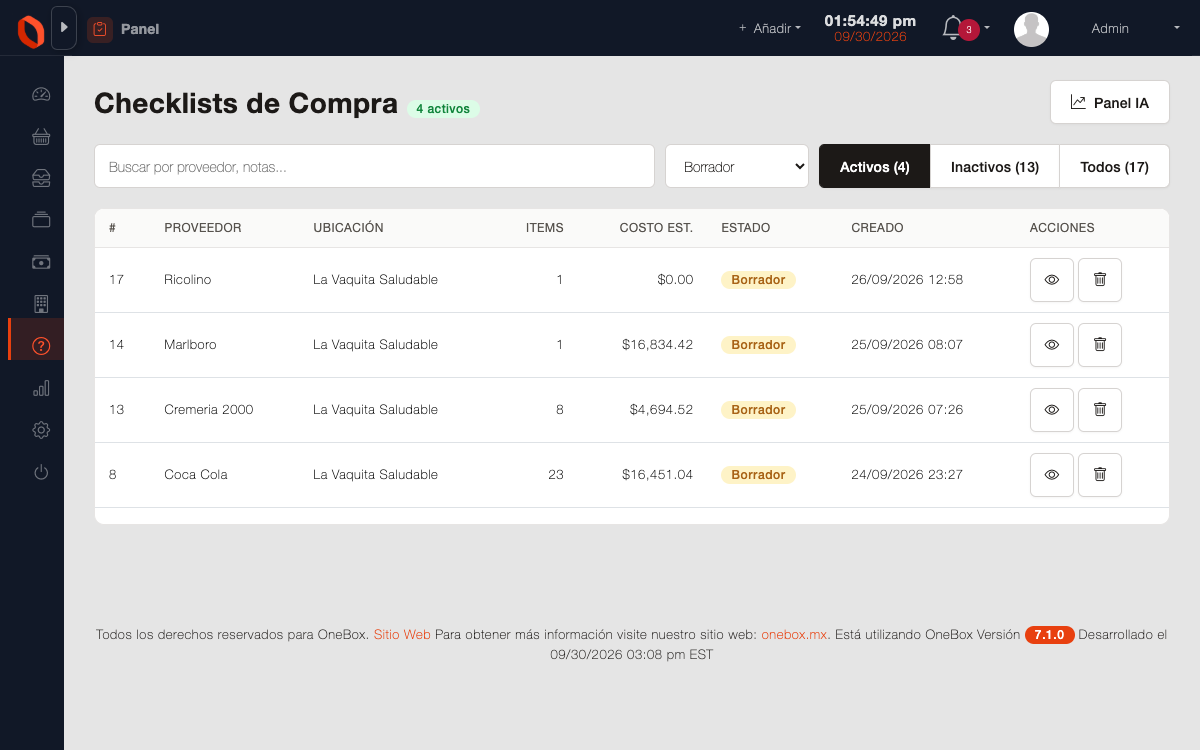Click the OneBox logo icon
This screenshot has height=750, width=1200.
pyautogui.click(x=31, y=30)
